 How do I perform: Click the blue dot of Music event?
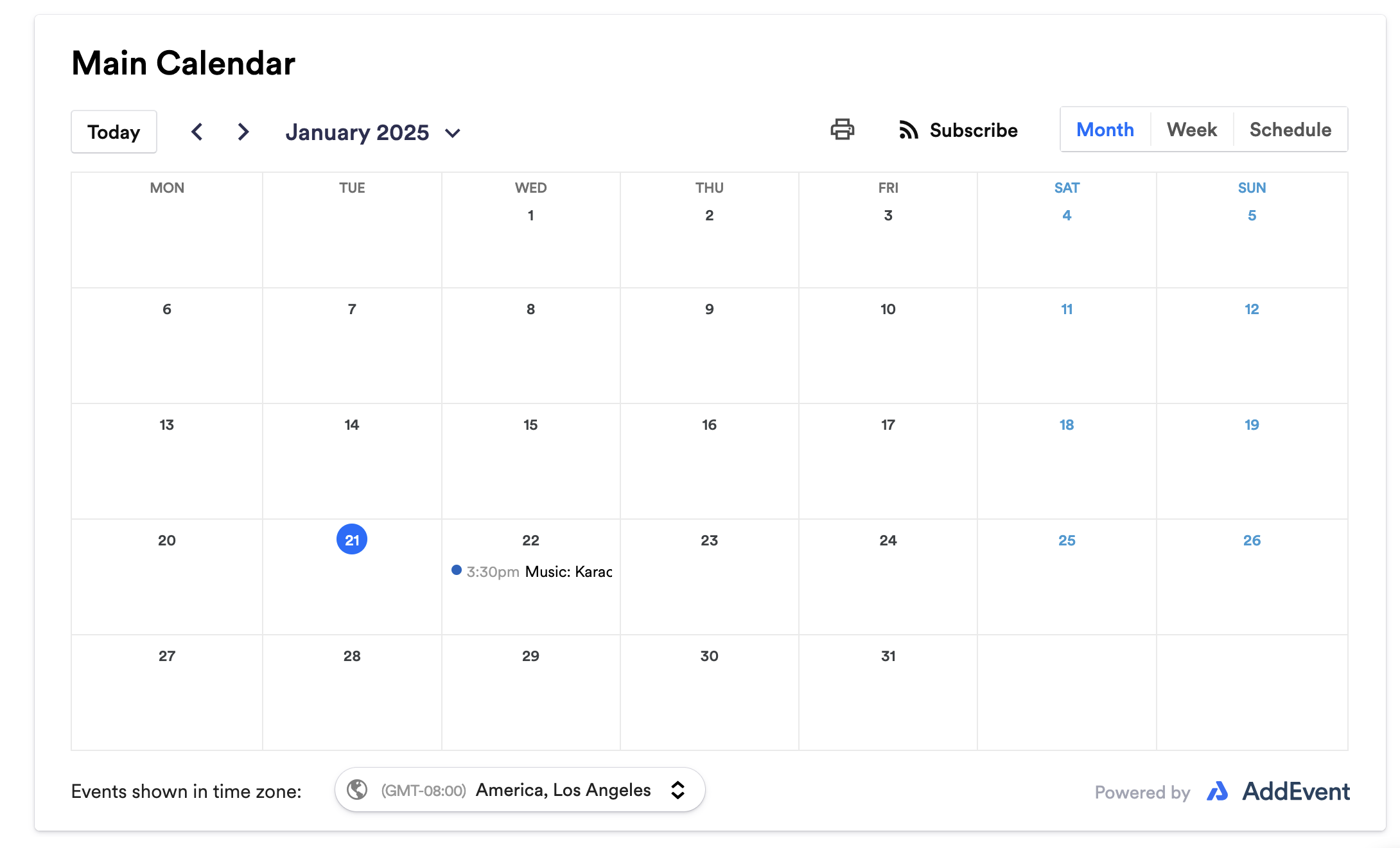point(457,570)
